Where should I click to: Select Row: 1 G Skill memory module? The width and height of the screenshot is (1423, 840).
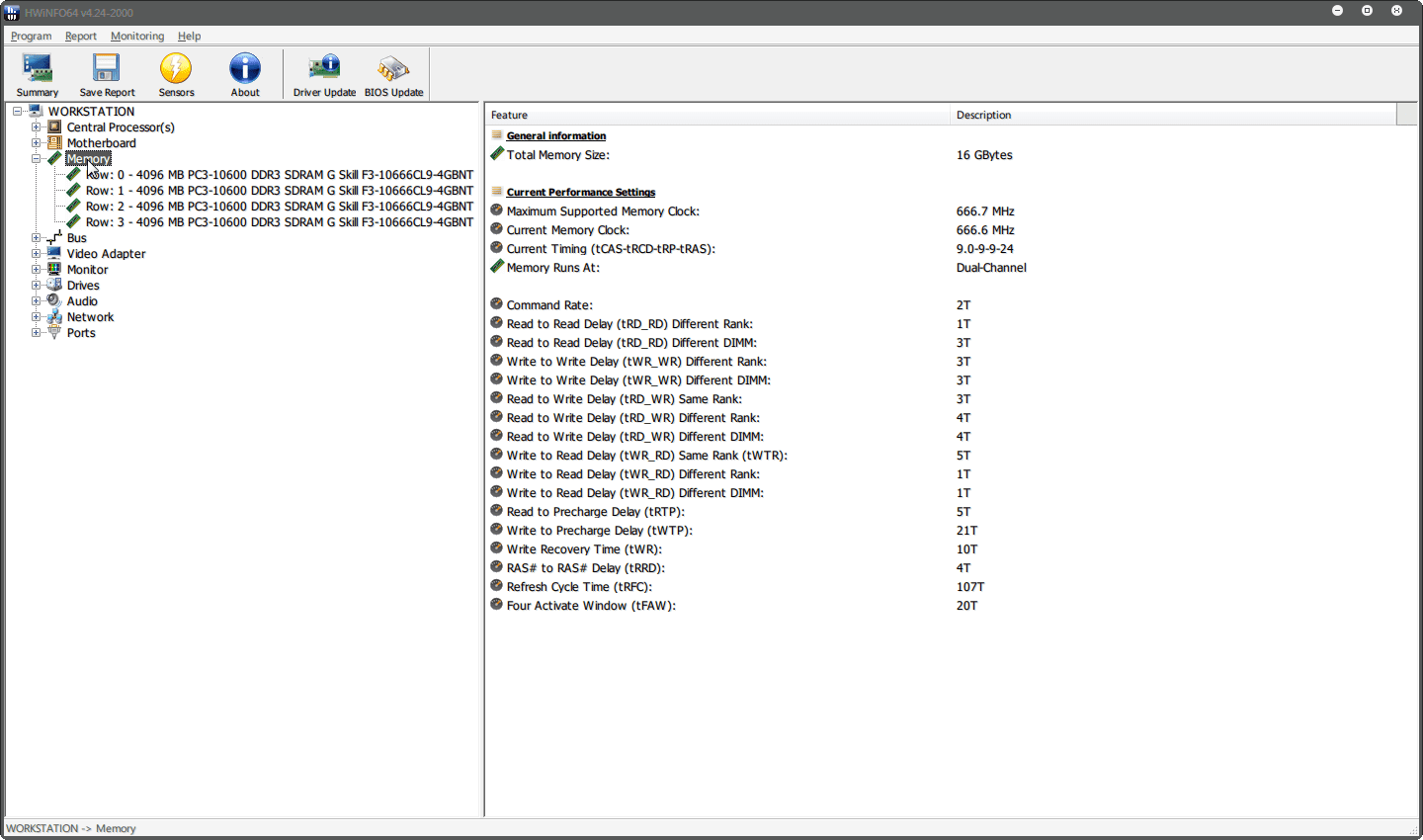click(280, 191)
